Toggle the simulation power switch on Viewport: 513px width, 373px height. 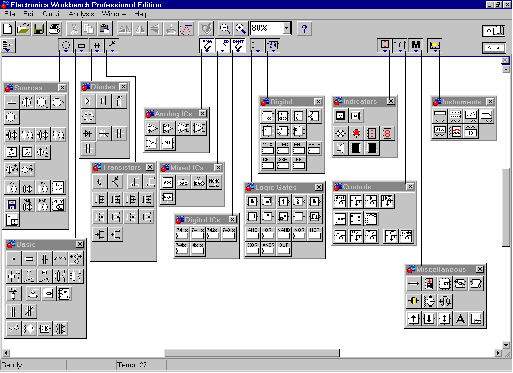point(494,31)
